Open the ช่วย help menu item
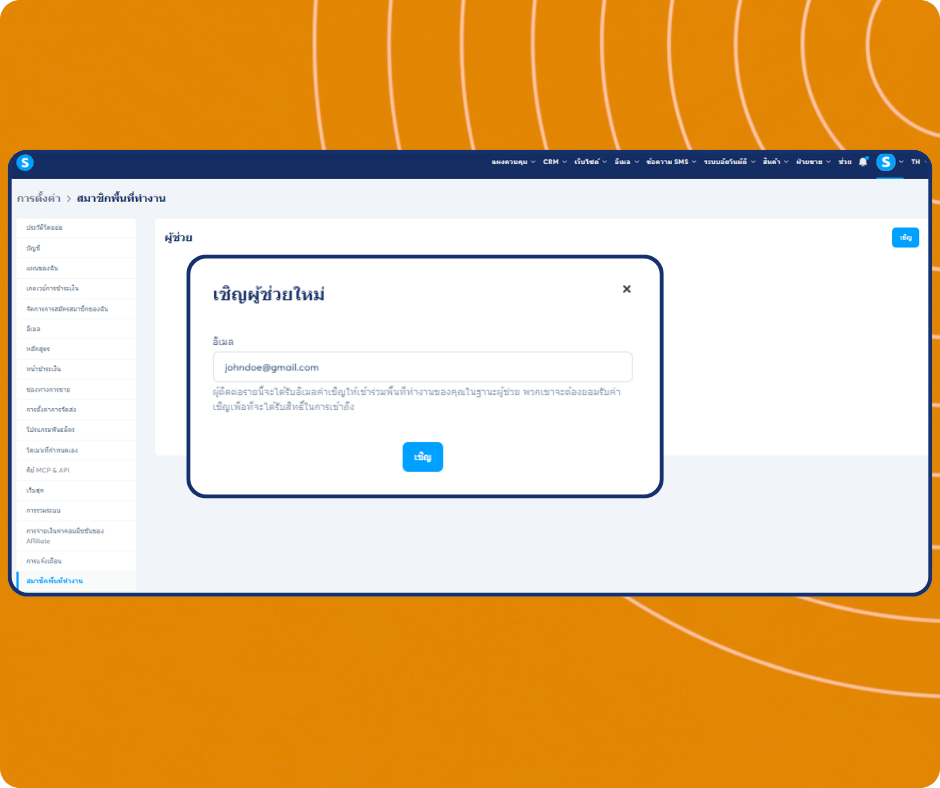This screenshot has height=788, width=940. coord(845,162)
